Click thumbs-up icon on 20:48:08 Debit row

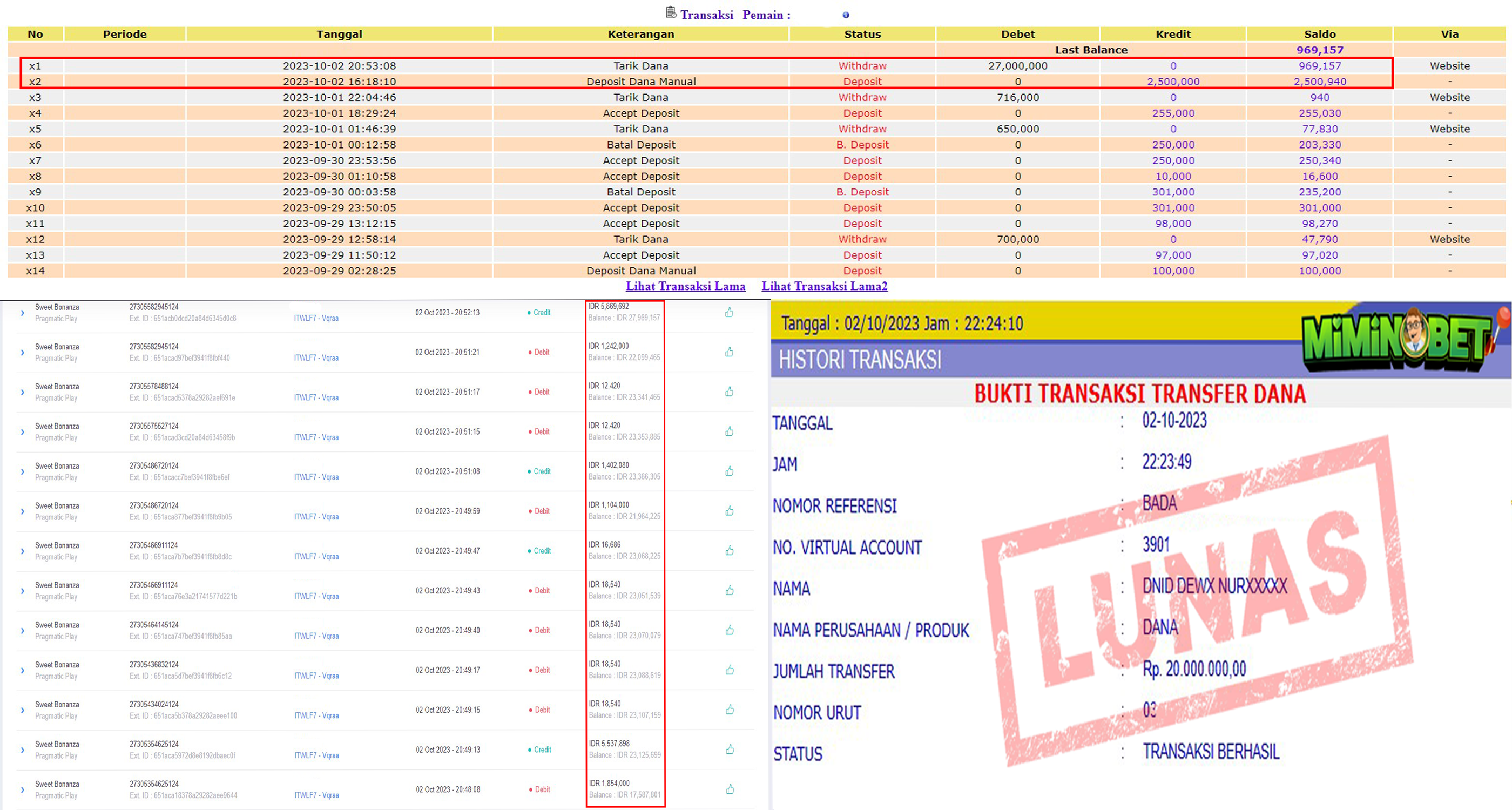(x=730, y=789)
